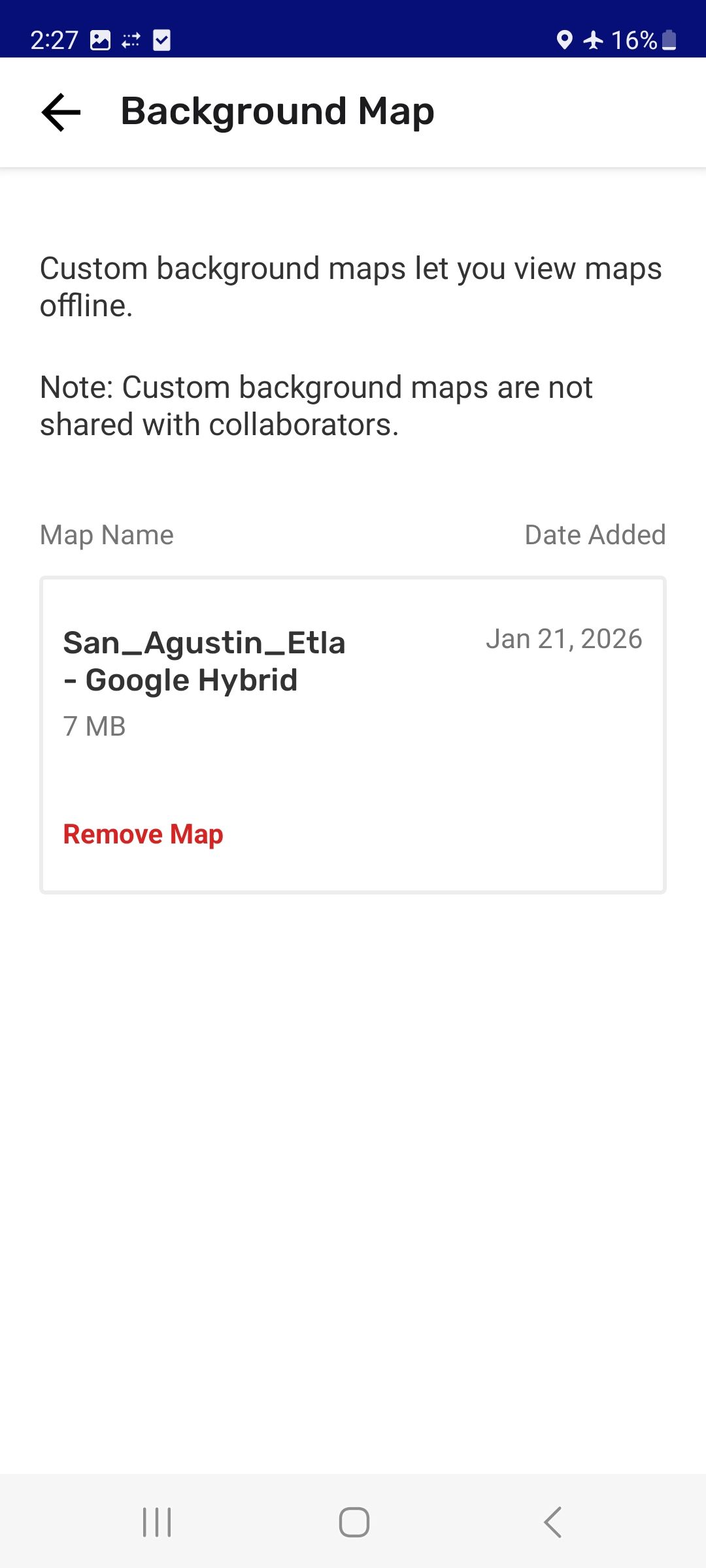Tap the data transfer arrows icon
706x1568 pixels.
(x=131, y=41)
